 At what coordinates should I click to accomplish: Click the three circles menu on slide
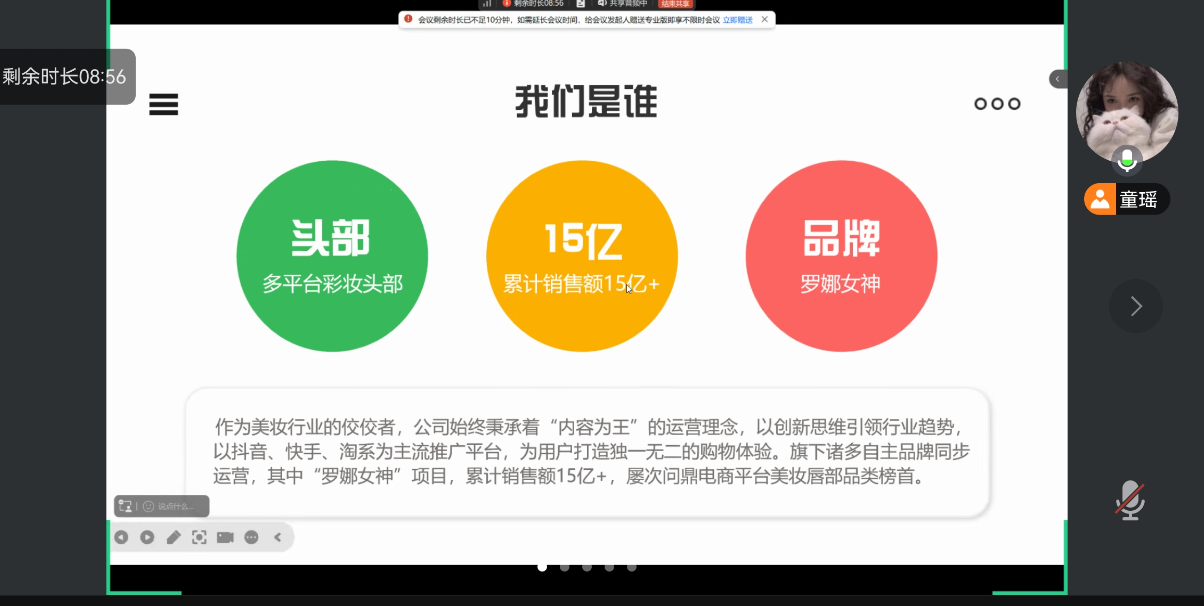pos(997,104)
